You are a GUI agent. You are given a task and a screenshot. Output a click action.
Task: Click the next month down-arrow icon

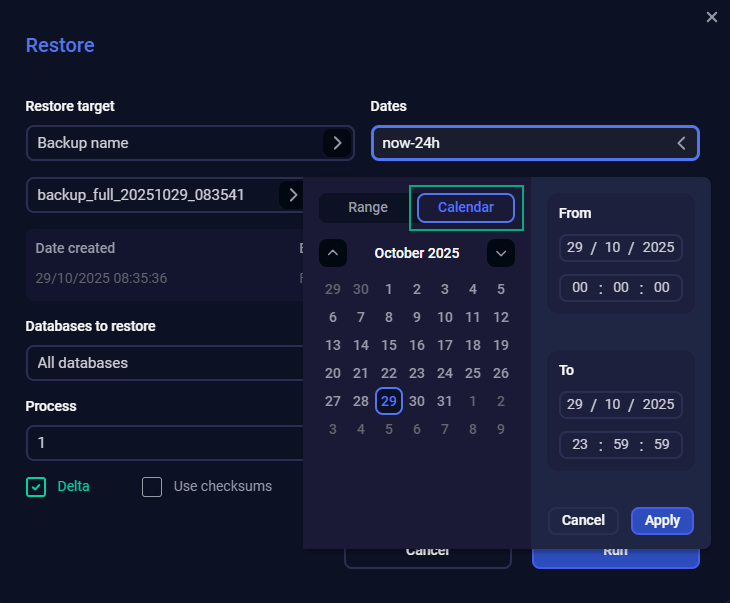coord(501,254)
